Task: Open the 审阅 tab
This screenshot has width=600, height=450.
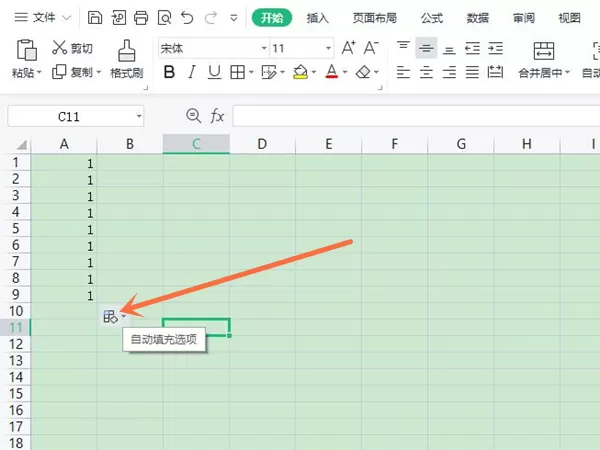Action: pos(523,18)
